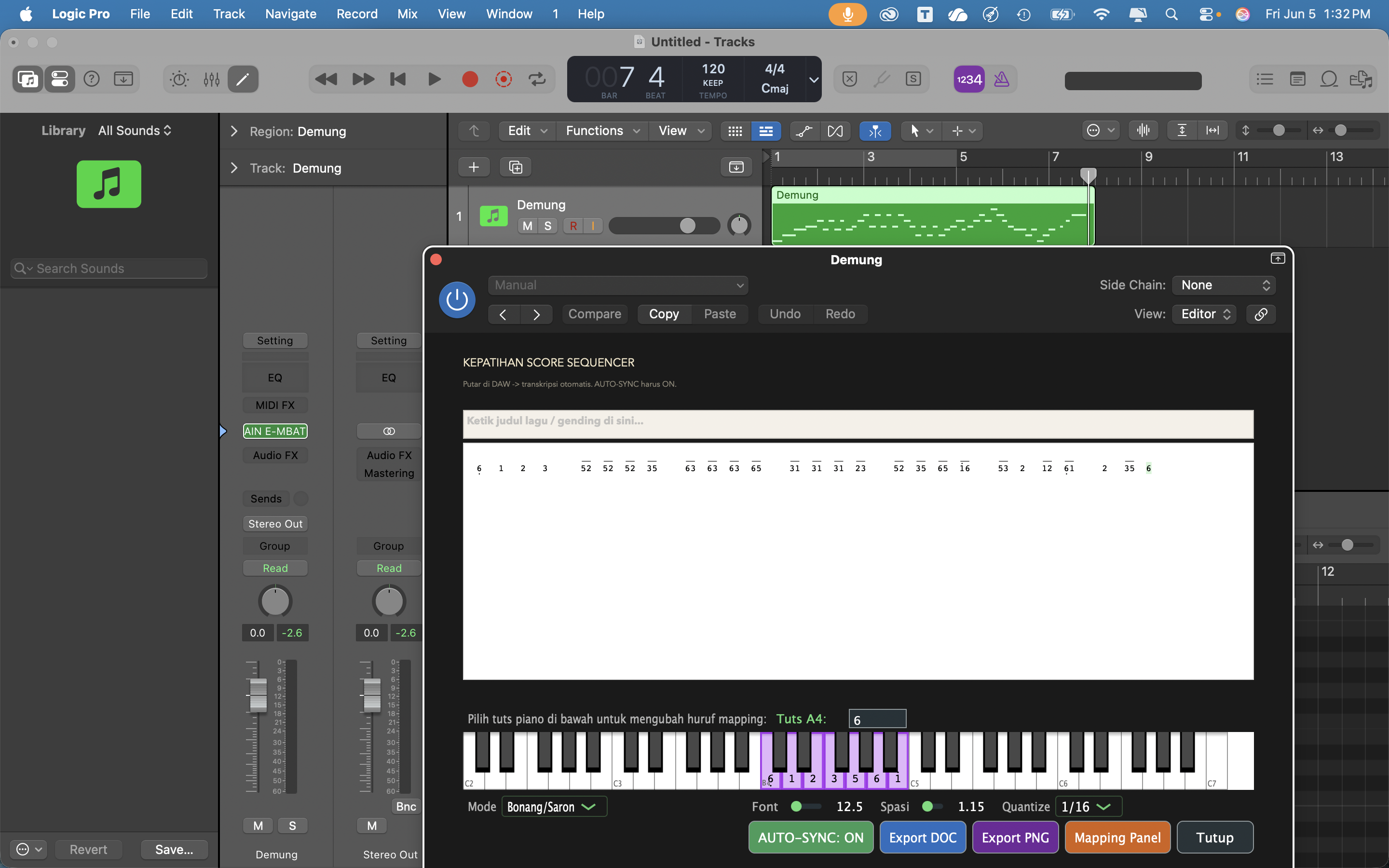Open the List Editors icon

1265,79
